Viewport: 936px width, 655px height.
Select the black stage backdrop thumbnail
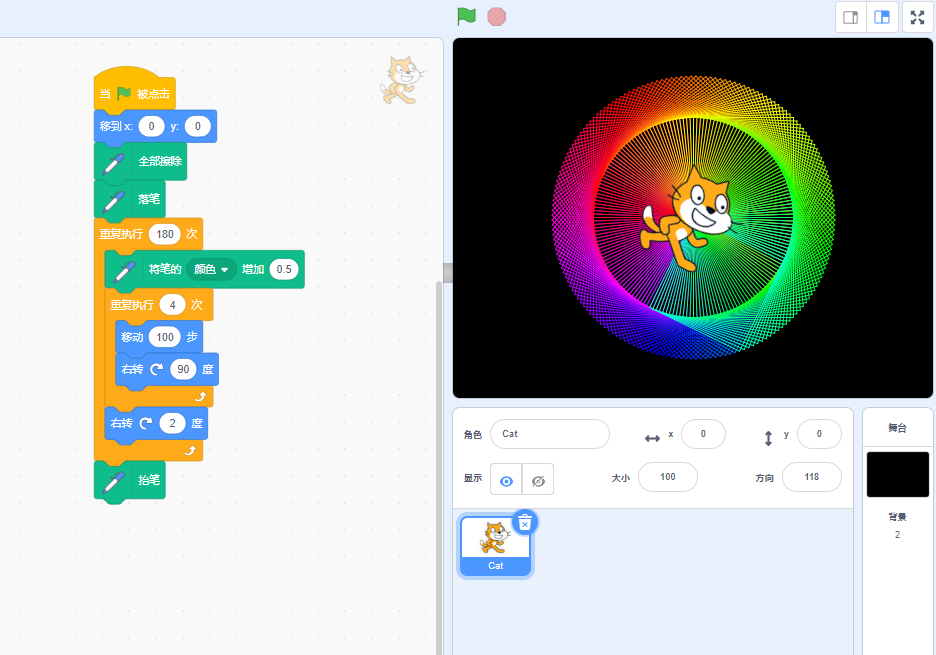tap(898, 474)
